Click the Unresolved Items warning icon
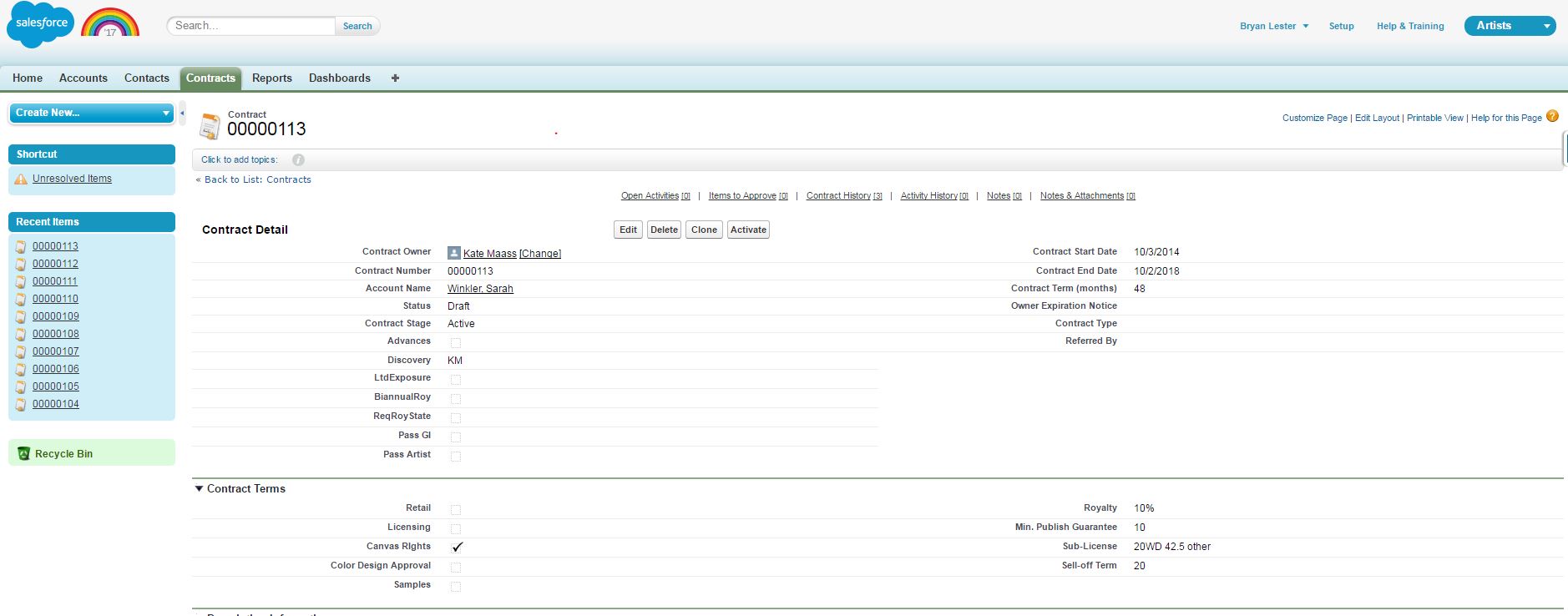1568x616 pixels. click(x=21, y=179)
